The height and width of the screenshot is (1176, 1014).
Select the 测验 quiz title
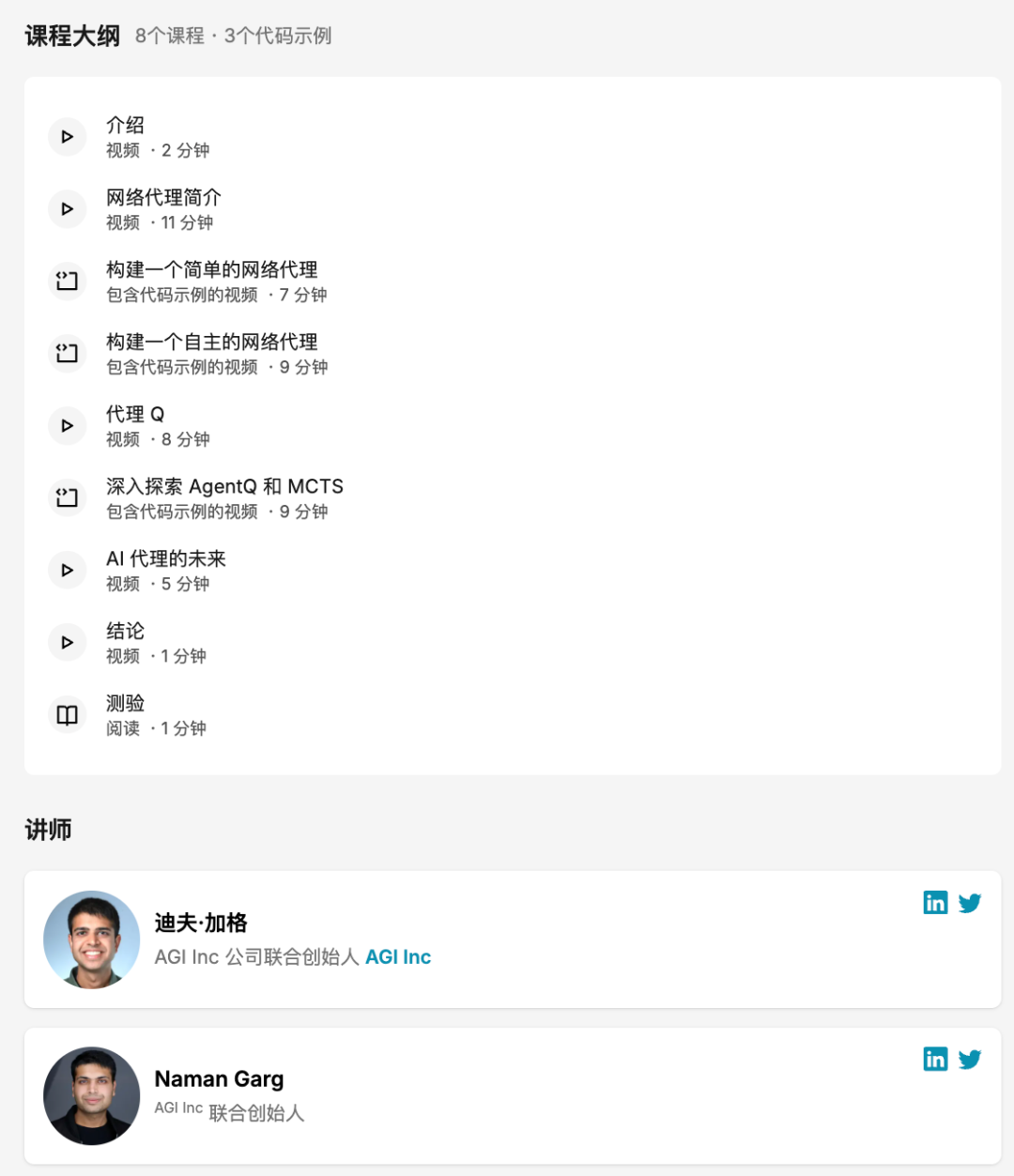click(125, 703)
